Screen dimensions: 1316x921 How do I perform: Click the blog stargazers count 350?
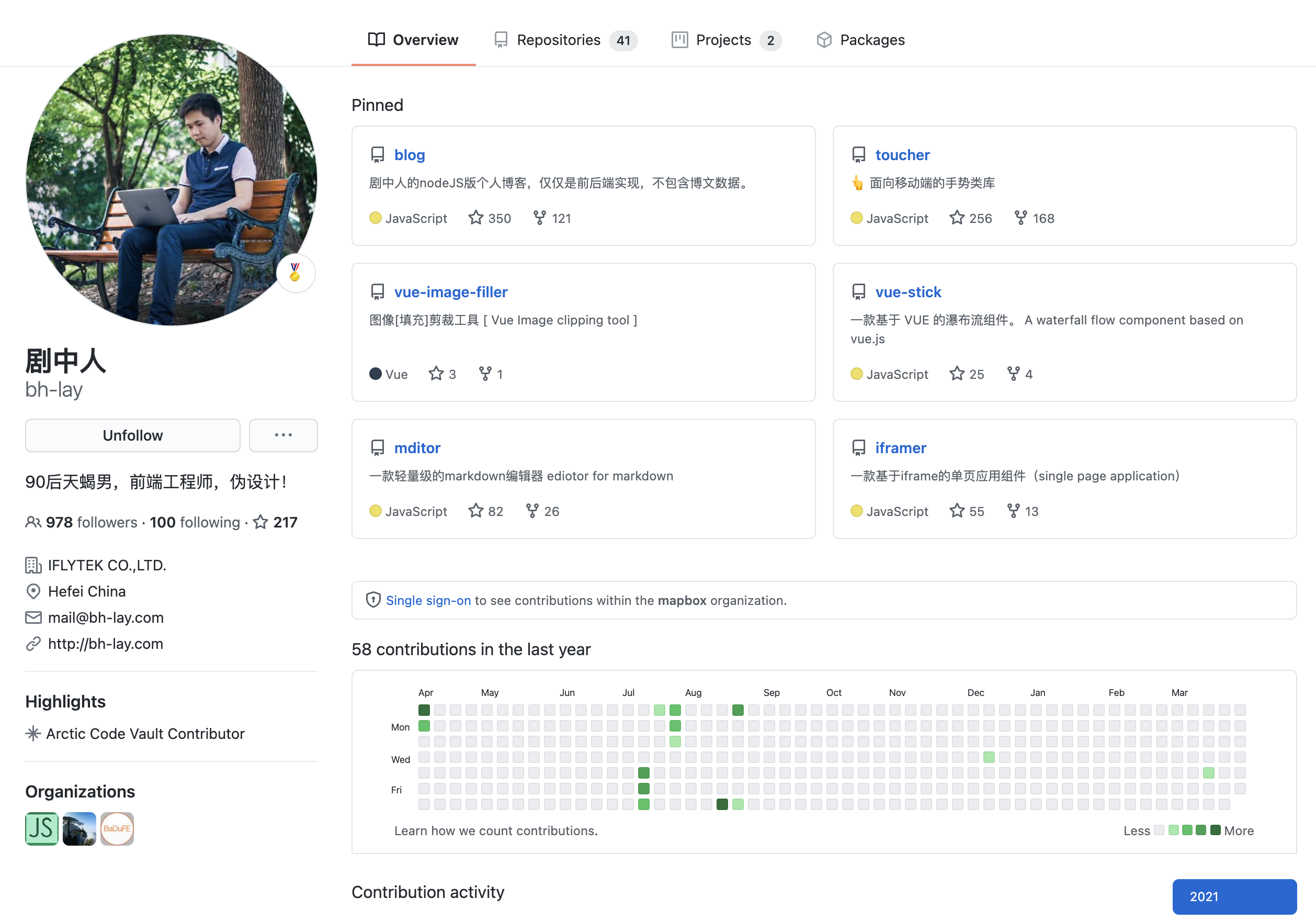pos(490,218)
